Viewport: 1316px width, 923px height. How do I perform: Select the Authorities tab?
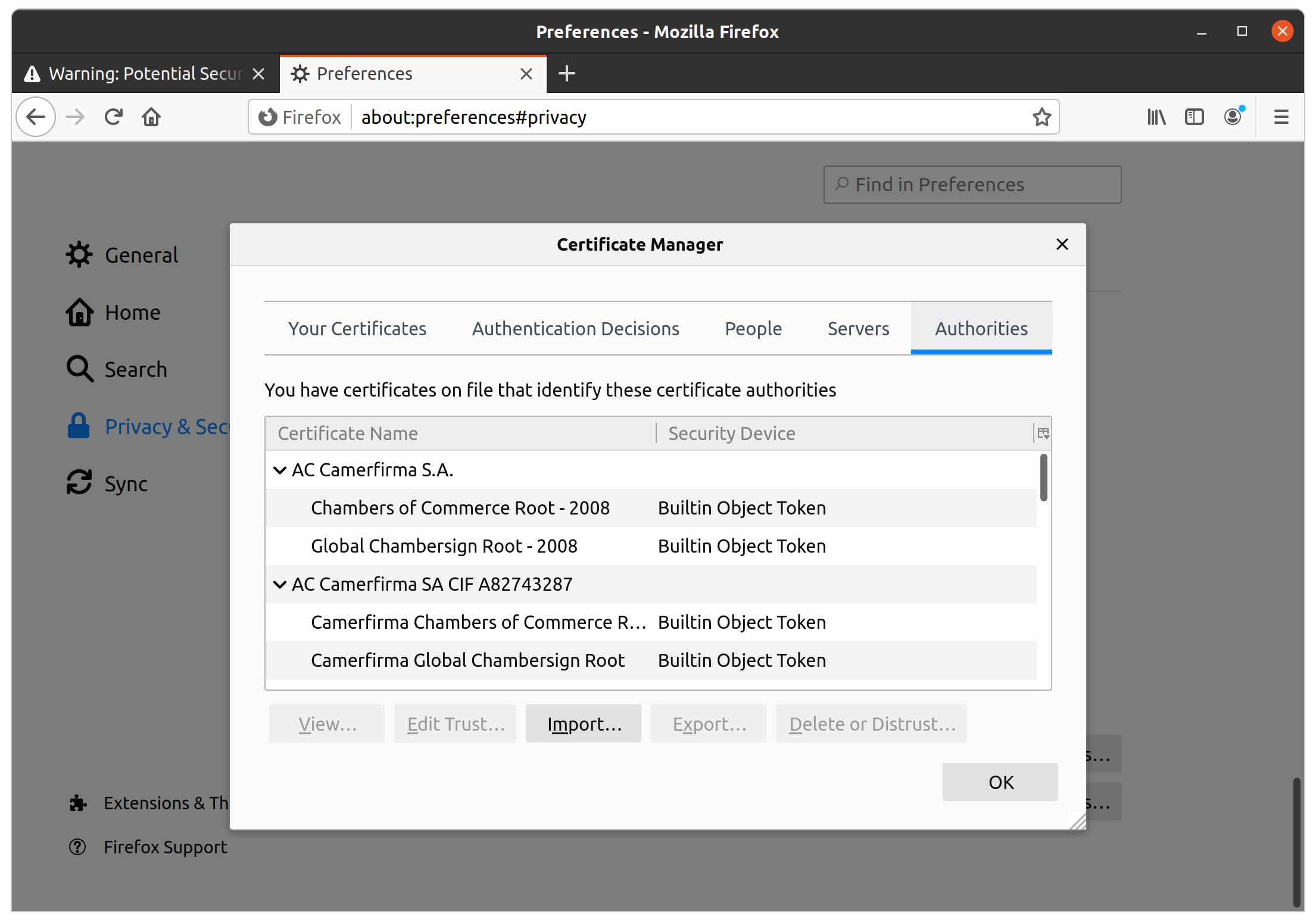(981, 329)
